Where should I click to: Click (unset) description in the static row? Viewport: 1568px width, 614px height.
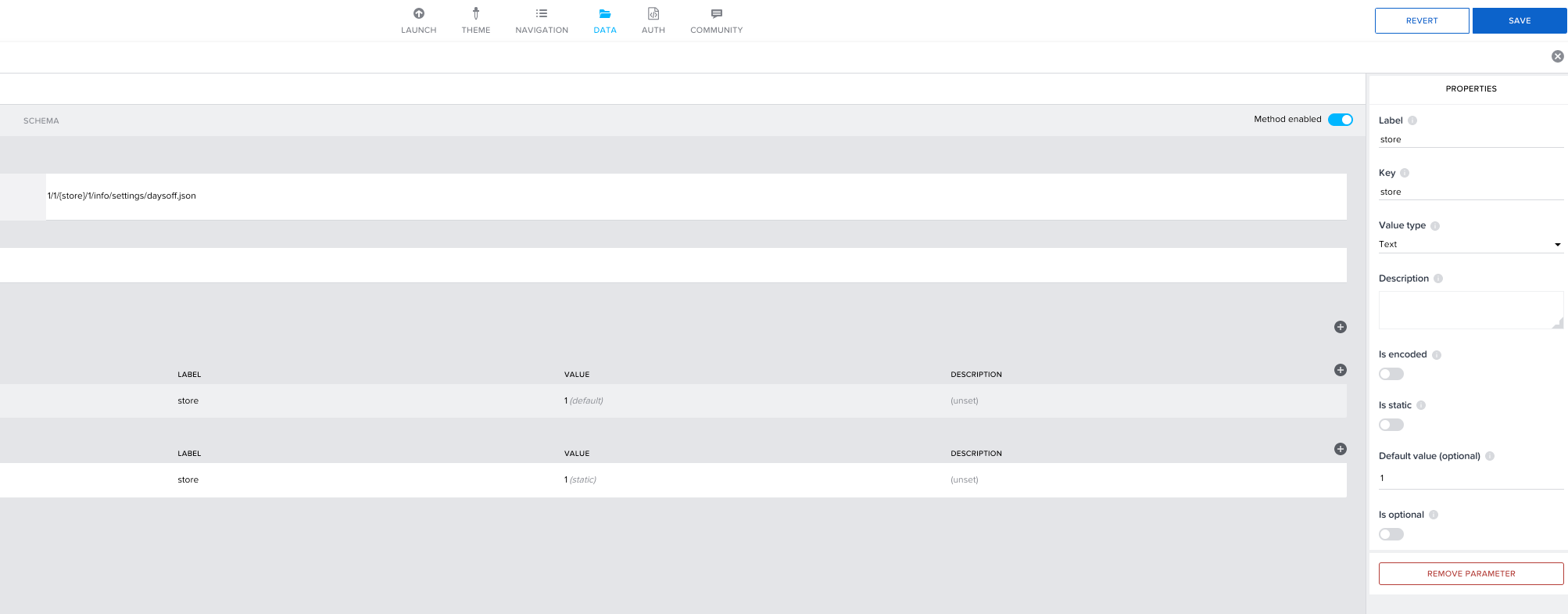(x=965, y=479)
